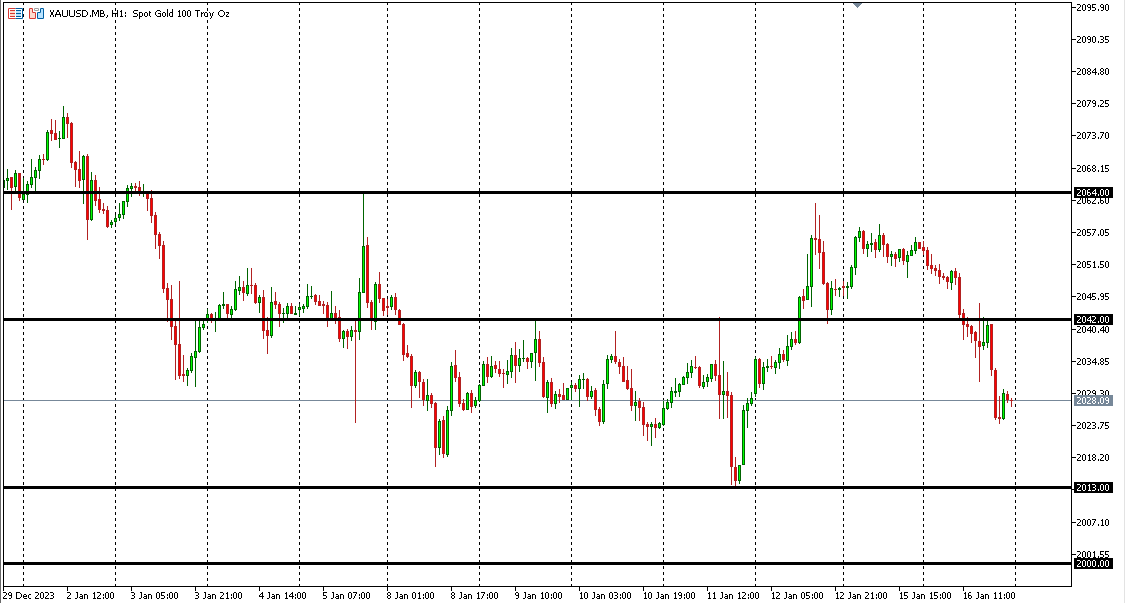Click the 2013.00 price tag on scale
Image resolution: width=1125 pixels, height=603 pixels.
pyautogui.click(x=1092, y=488)
